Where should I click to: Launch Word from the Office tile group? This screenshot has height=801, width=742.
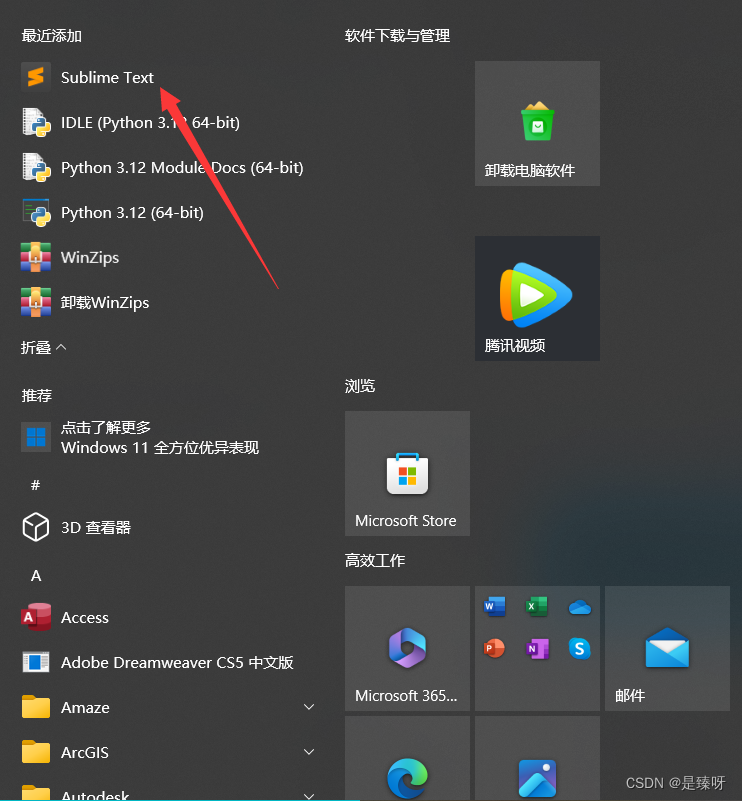coord(494,607)
